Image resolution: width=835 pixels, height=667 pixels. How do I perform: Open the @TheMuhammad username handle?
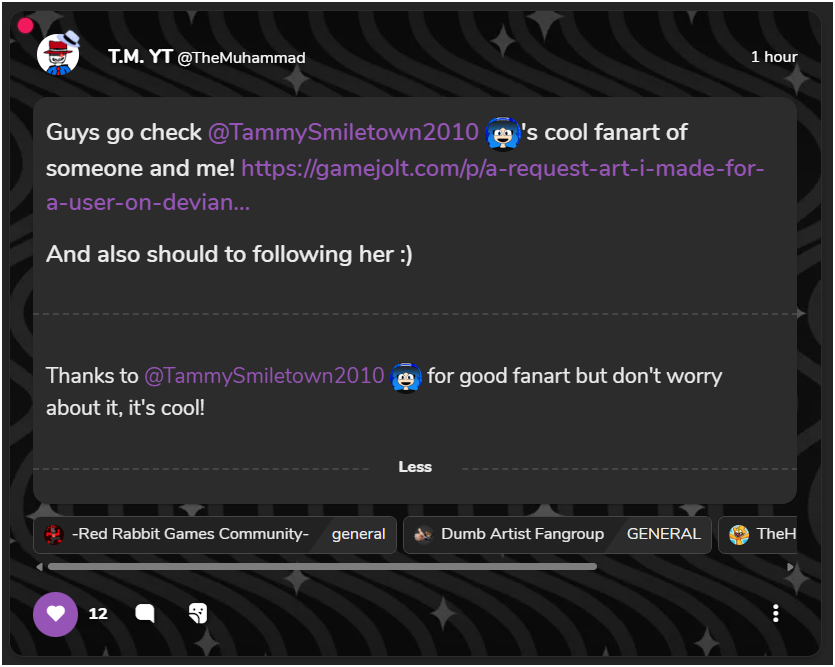241,58
